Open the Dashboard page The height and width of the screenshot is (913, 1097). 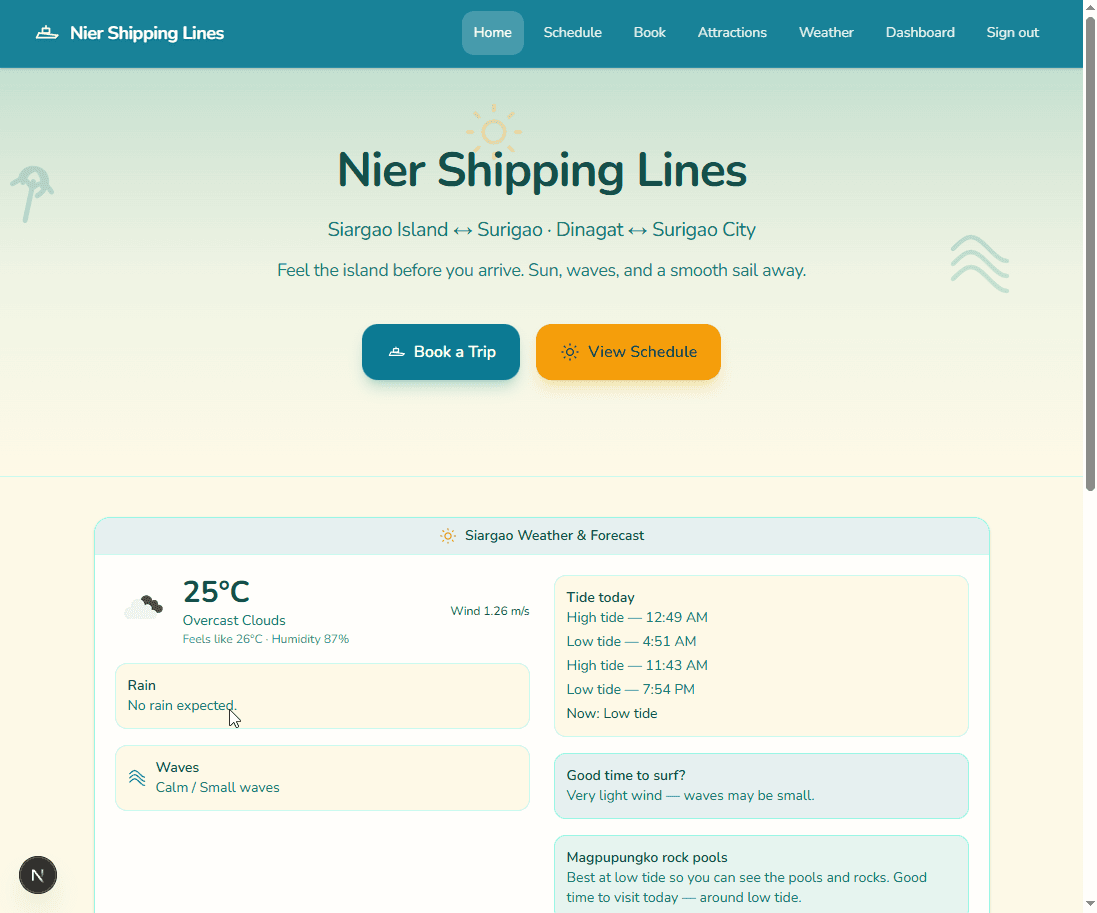coord(920,33)
